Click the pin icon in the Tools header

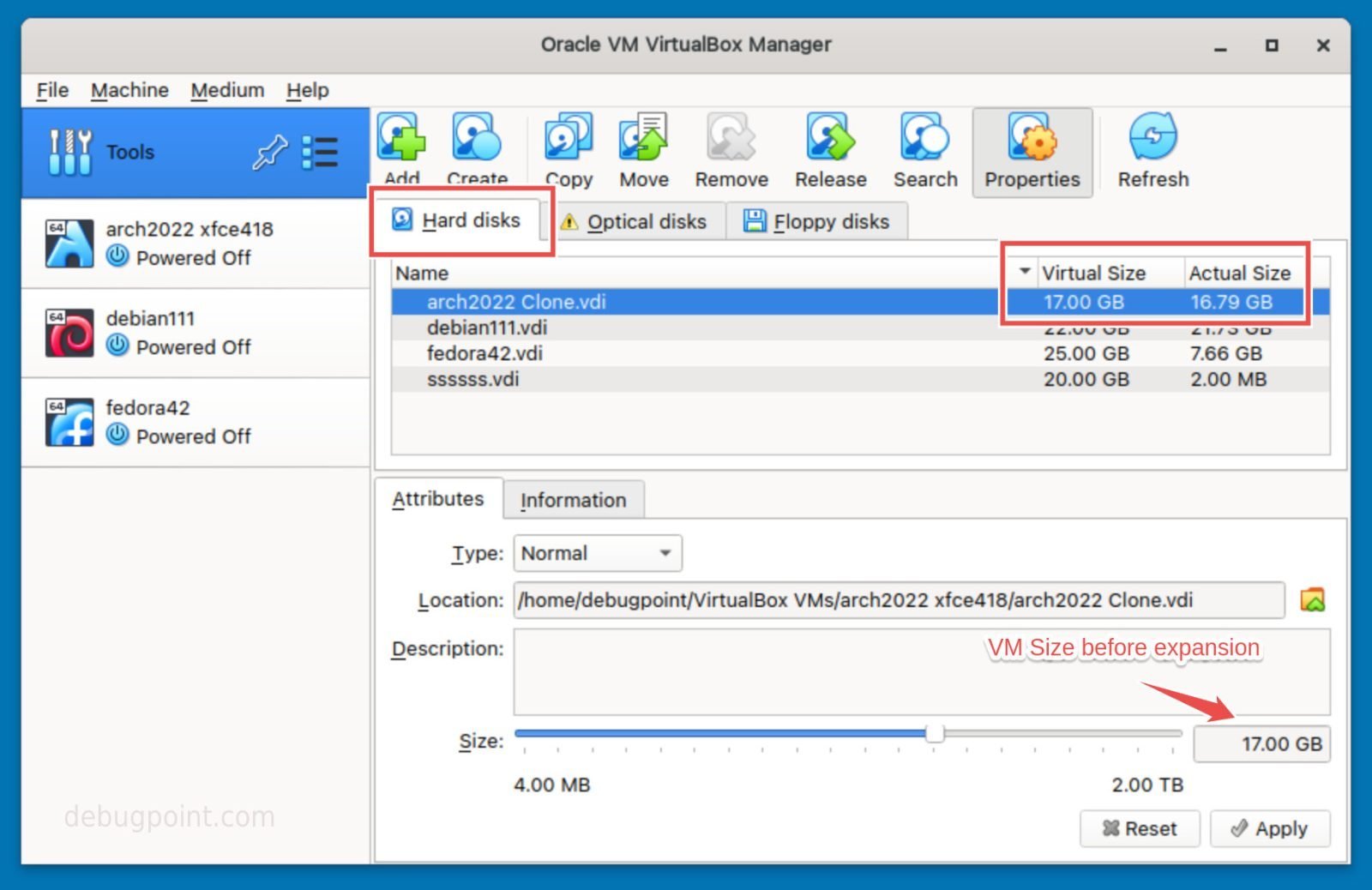coord(269,152)
